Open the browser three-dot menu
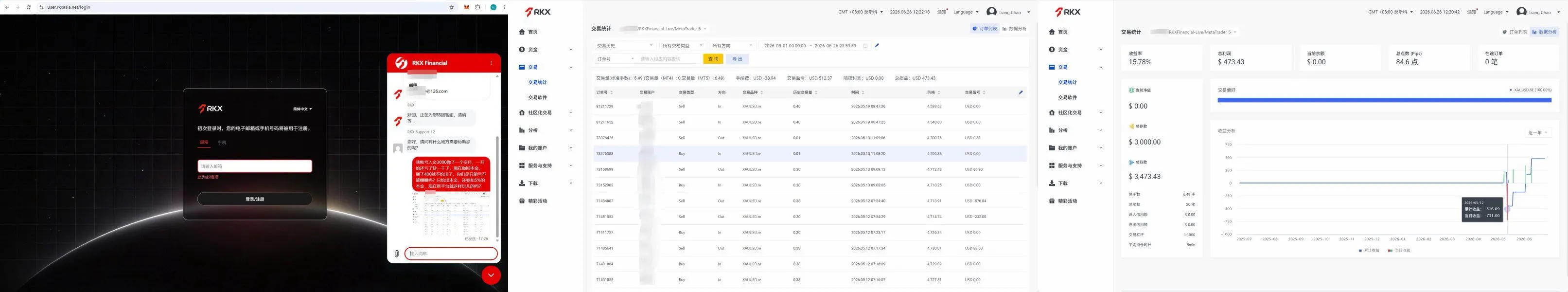Image resolution: width=1568 pixels, height=292 pixels. tap(504, 7)
